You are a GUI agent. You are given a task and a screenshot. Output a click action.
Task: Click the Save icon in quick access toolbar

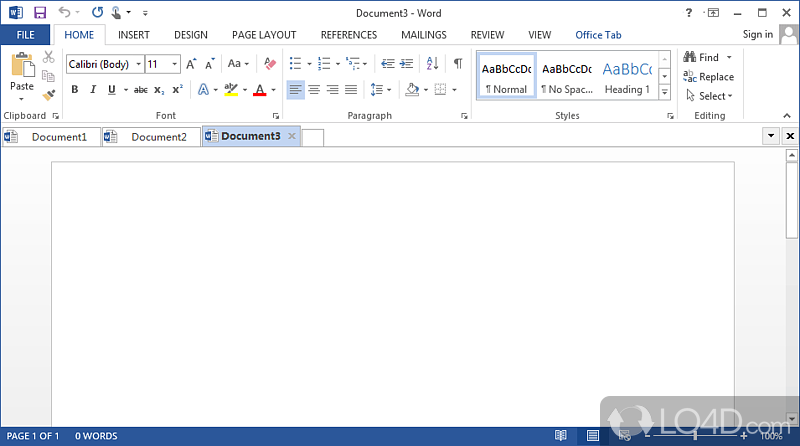39,12
